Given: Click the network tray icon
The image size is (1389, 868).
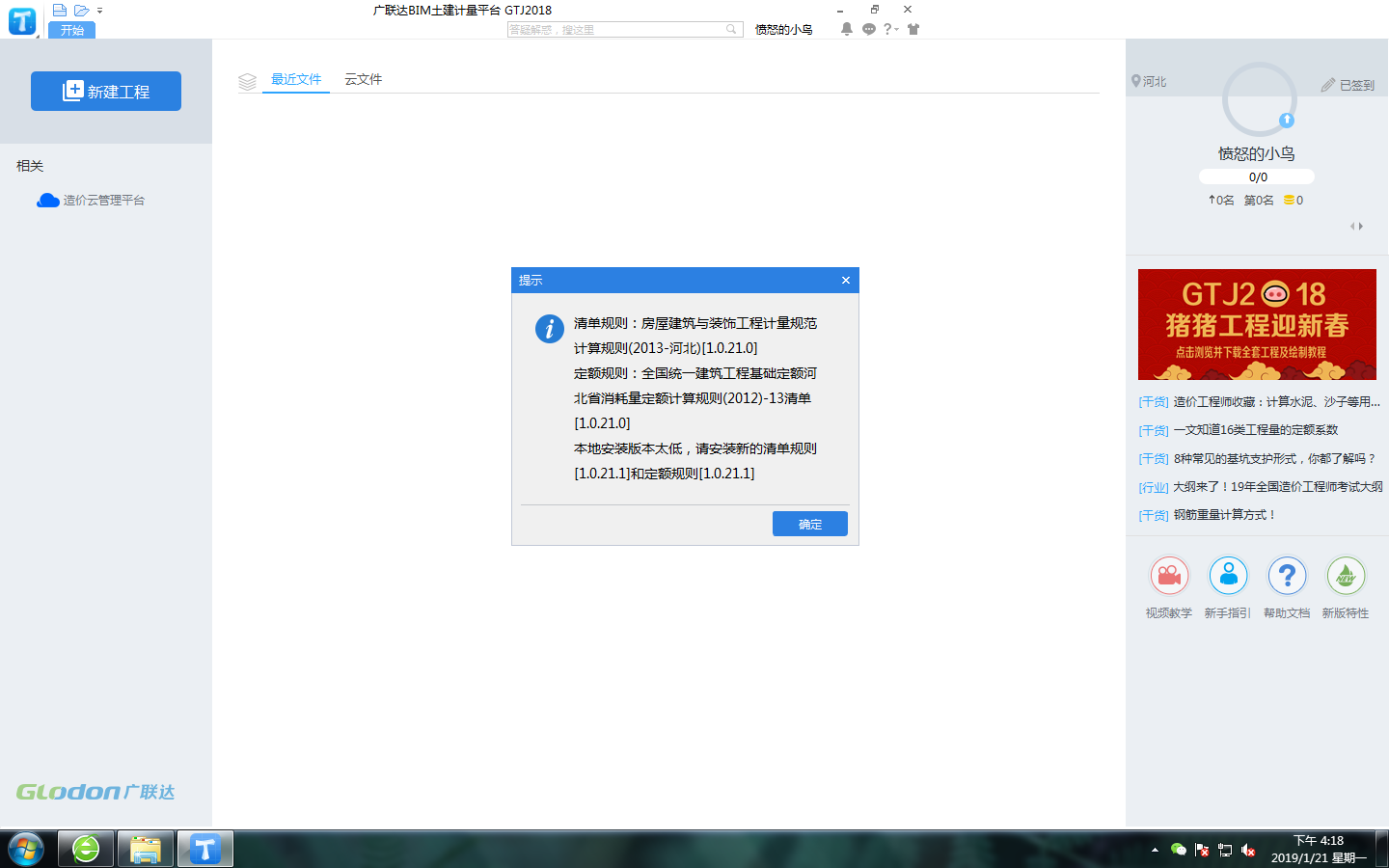Looking at the screenshot, I should (x=1225, y=850).
